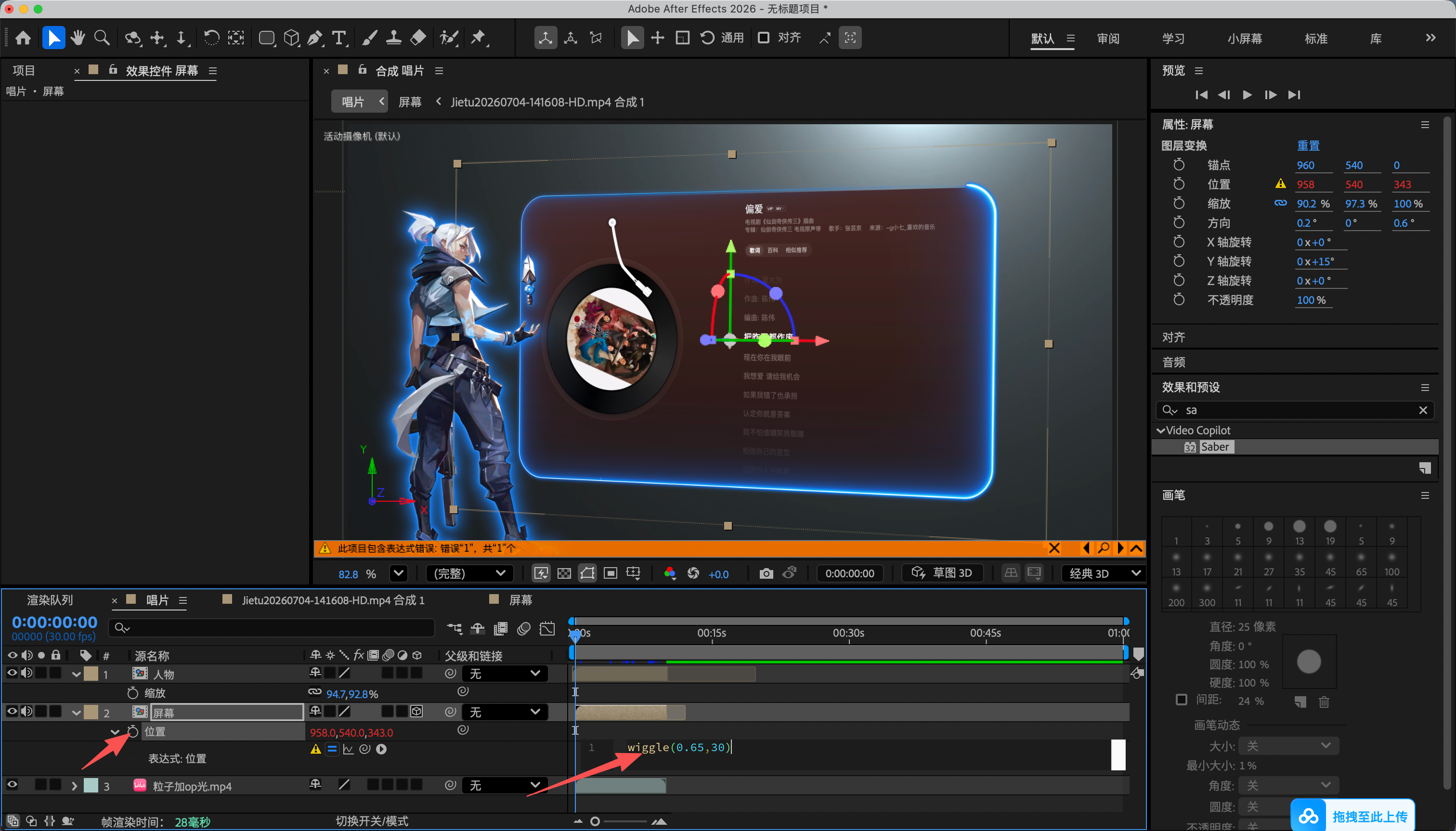Select the Pen tool in toolbar
The image size is (1456, 831).
314,38
